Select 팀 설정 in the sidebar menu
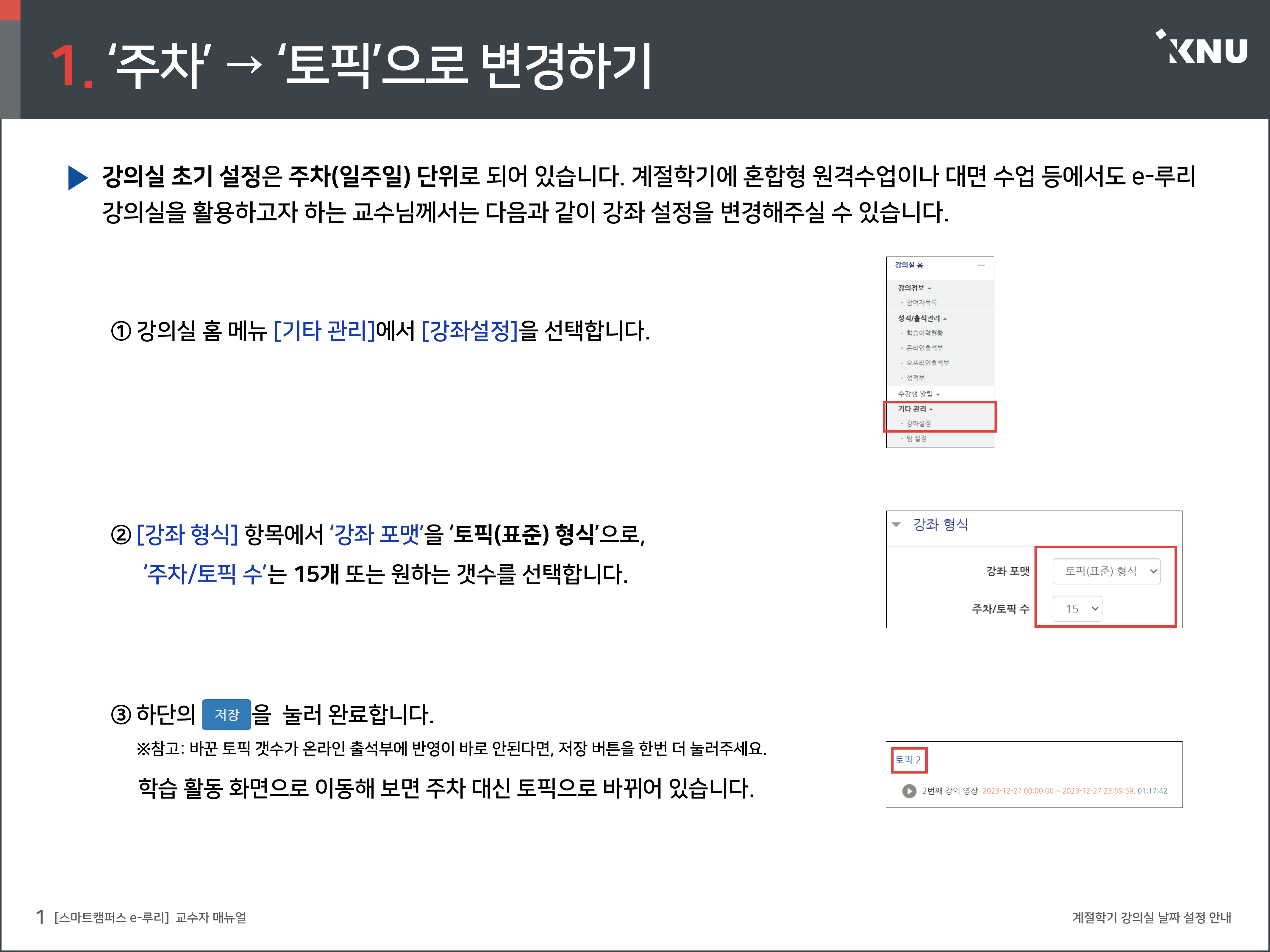1270x952 pixels. [916, 439]
